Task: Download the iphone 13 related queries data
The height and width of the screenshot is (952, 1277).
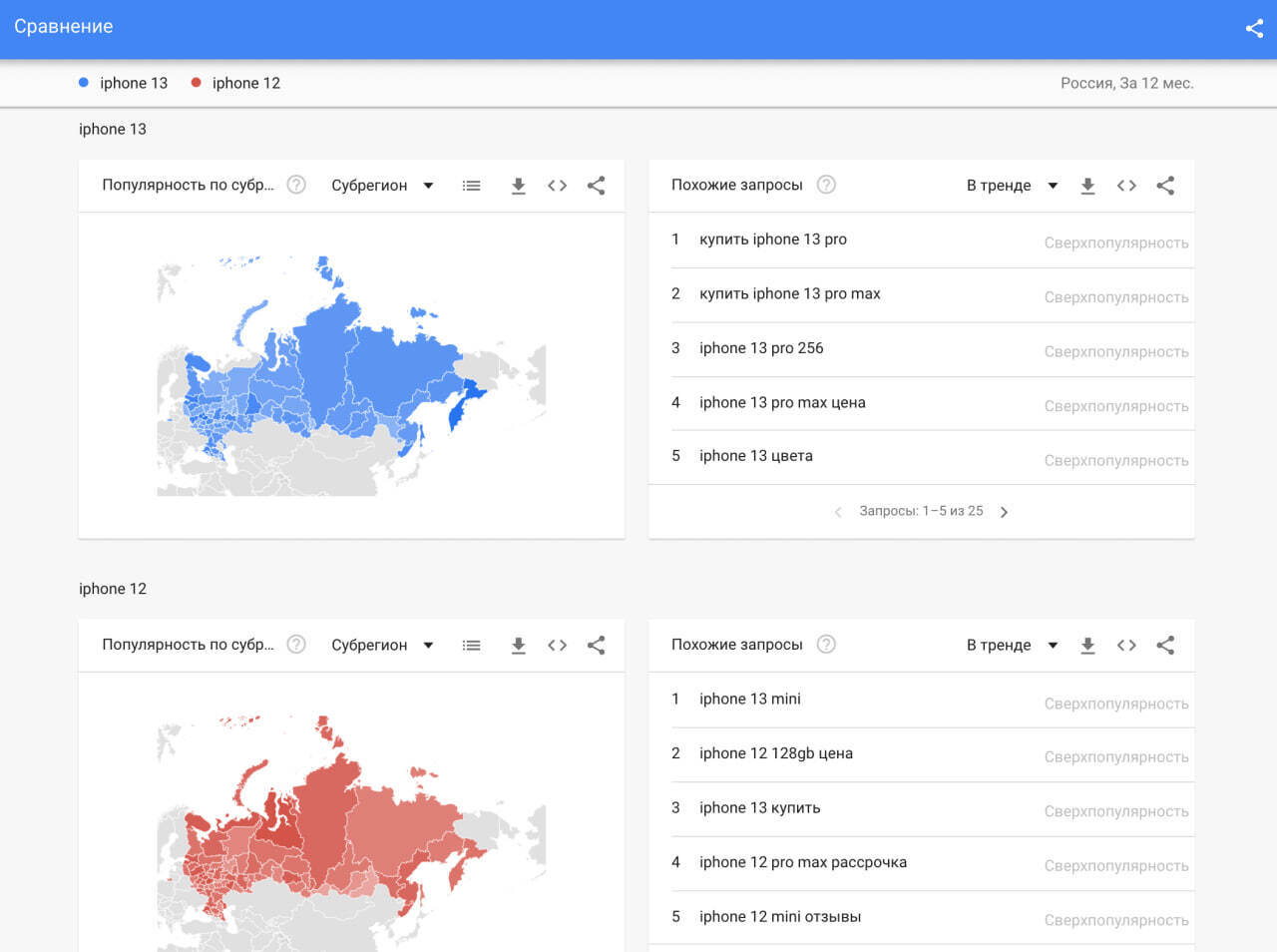Action: click(x=1087, y=186)
